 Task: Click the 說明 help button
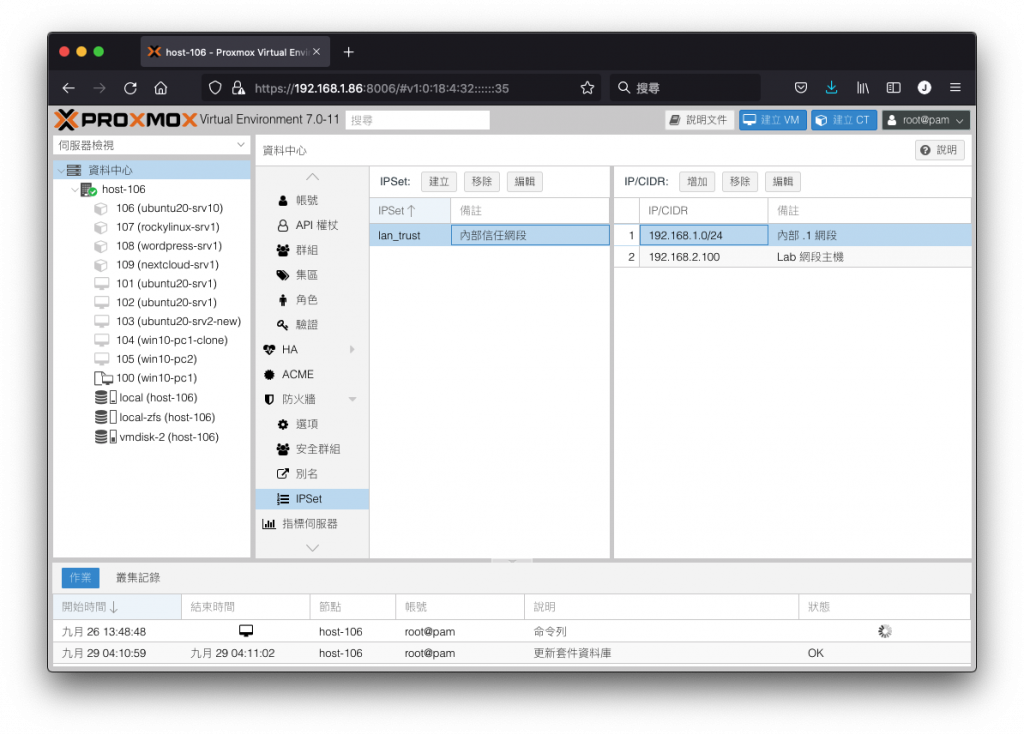939,150
